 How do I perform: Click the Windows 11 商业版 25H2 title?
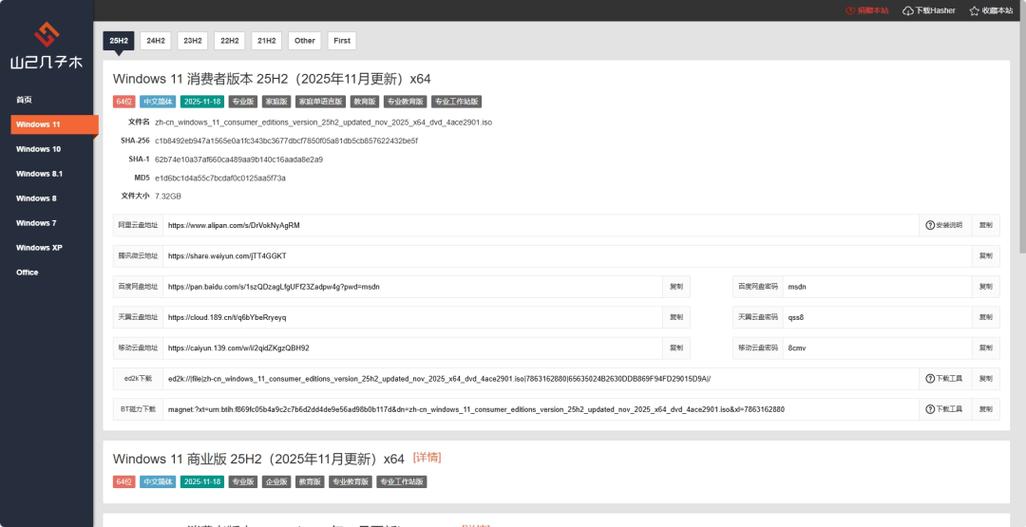[258, 459]
